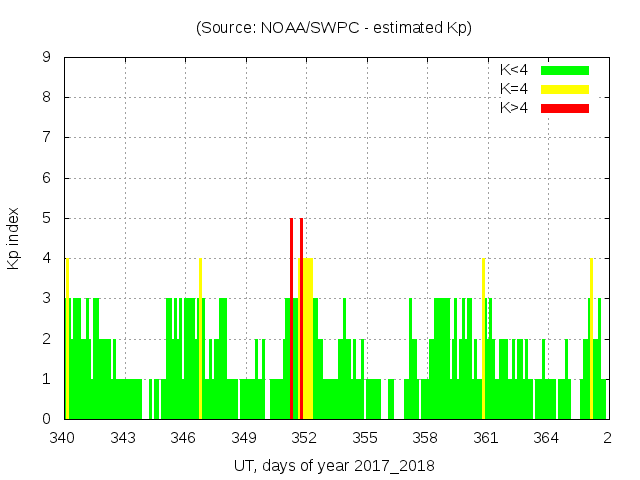Click the 'UT, days of year' x-axis label
This screenshot has width=640, height=480.
tap(334, 465)
